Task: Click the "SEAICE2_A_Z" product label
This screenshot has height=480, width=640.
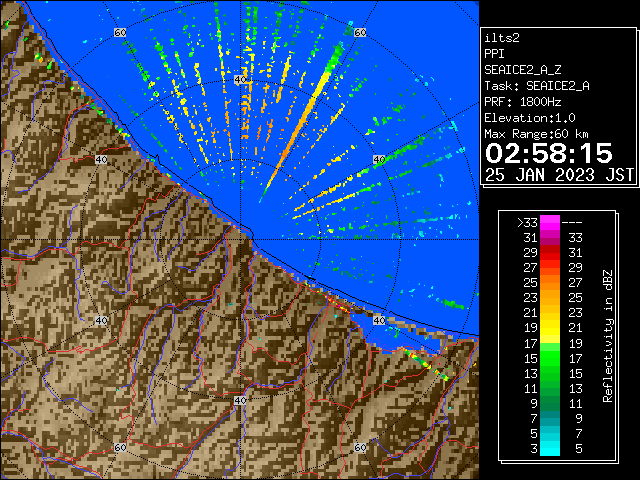Action: coord(522,70)
